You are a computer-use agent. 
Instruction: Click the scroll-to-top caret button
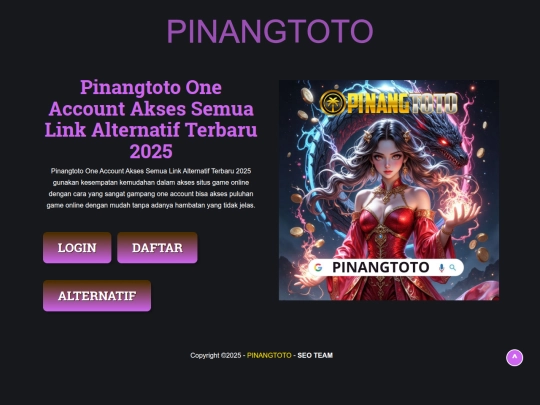point(514,358)
